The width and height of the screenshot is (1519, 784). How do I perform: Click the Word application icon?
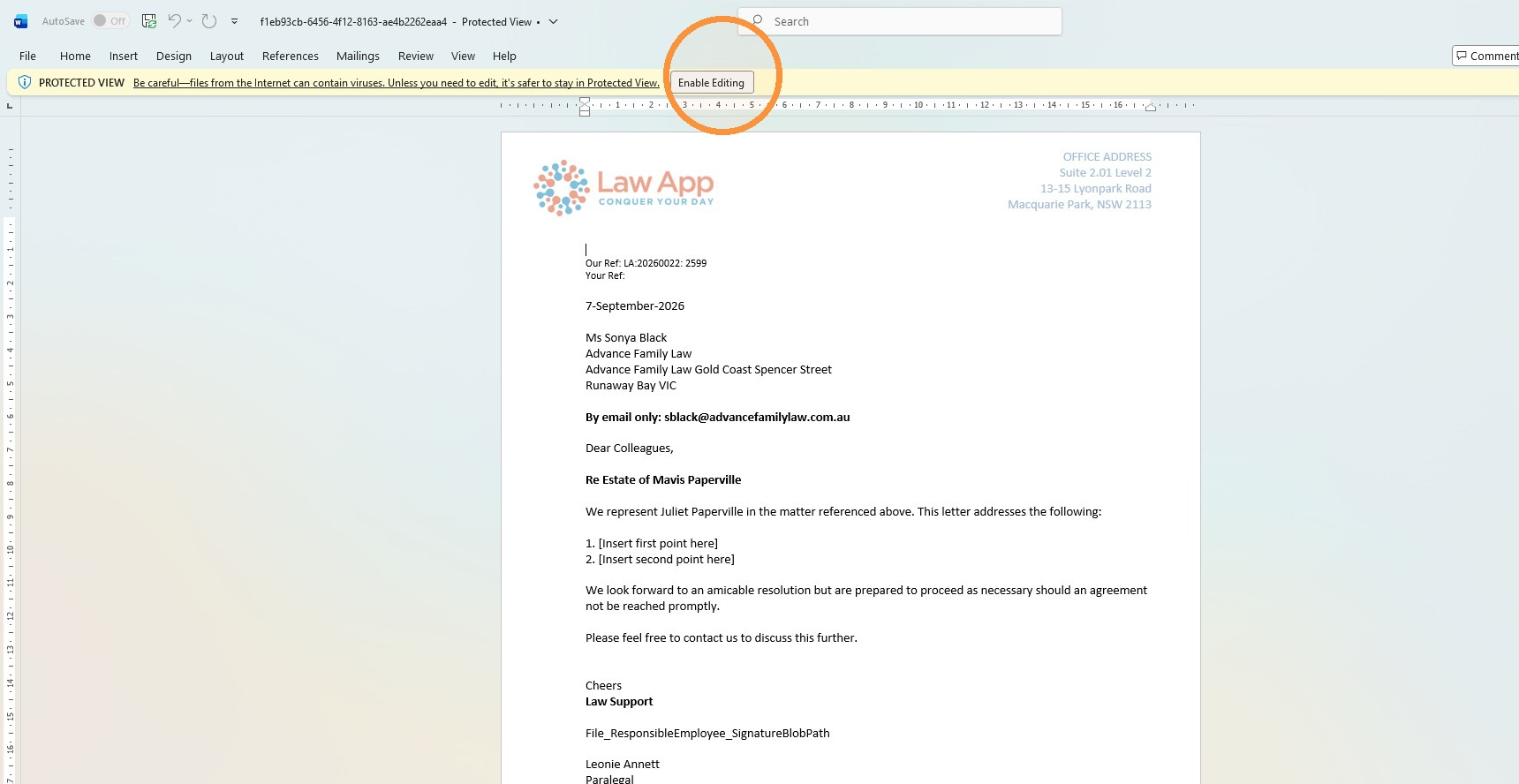point(20,21)
